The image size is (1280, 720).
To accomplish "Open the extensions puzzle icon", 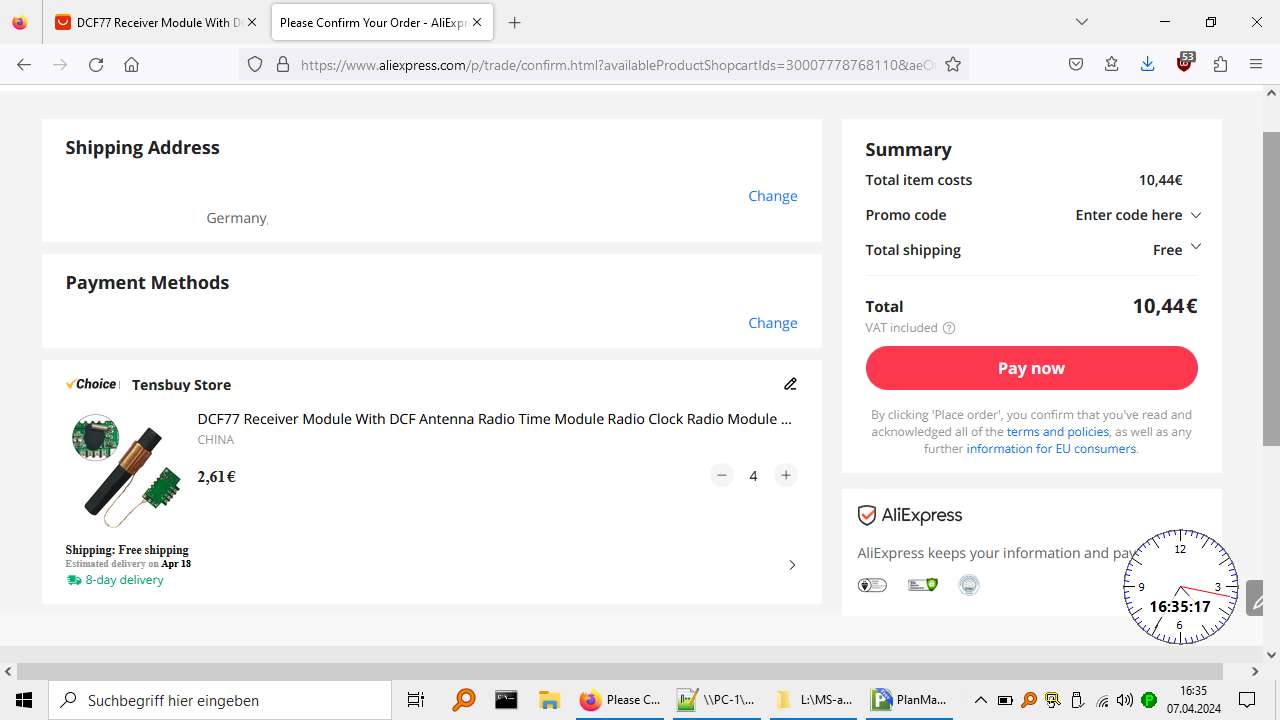I will [x=1220, y=64].
